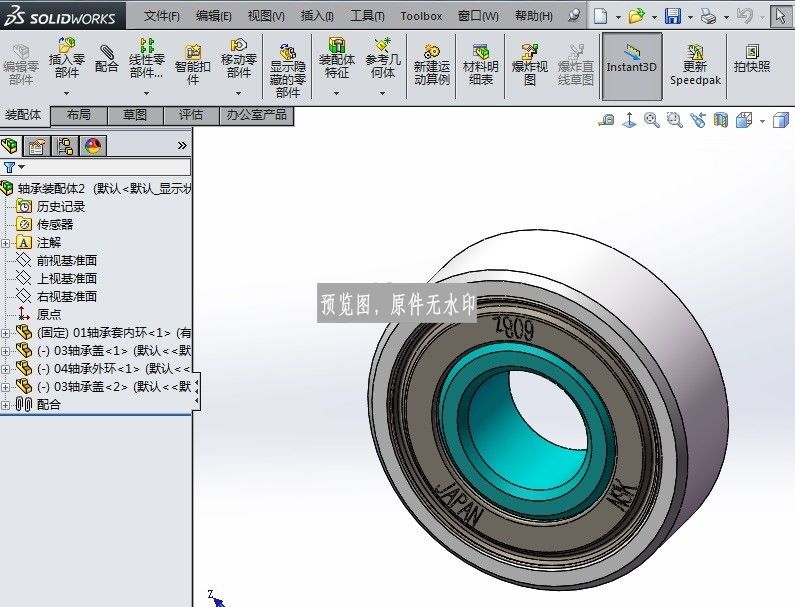This screenshot has width=795, height=607.
Task: Select 前视基准面 in the tree
Action: click(66, 261)
